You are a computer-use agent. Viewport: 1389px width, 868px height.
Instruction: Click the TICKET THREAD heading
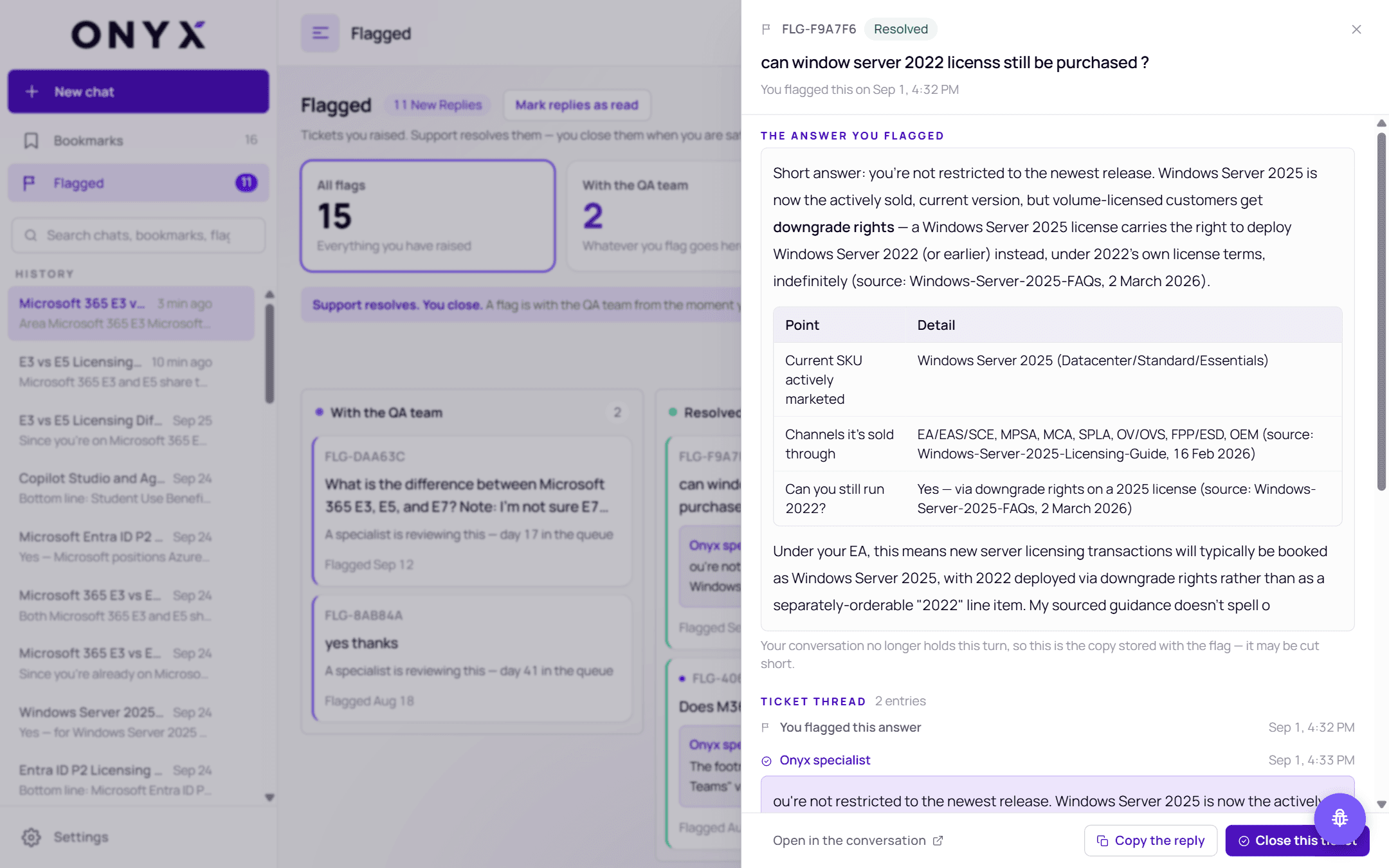(x=813, y=701)
